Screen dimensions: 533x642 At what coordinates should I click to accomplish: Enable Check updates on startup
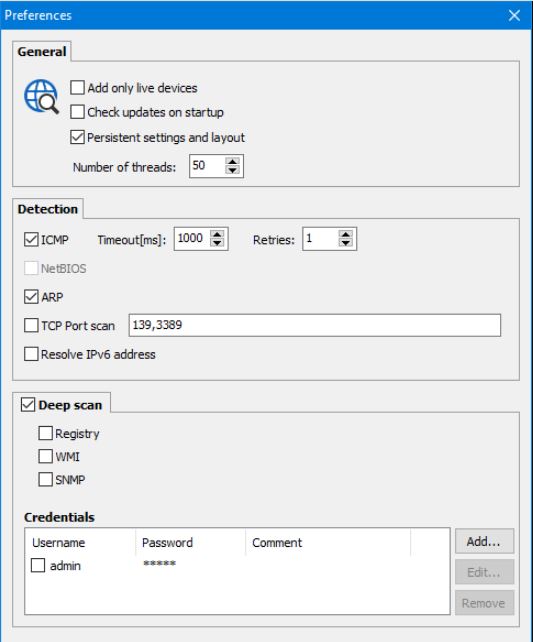[77, 112]
